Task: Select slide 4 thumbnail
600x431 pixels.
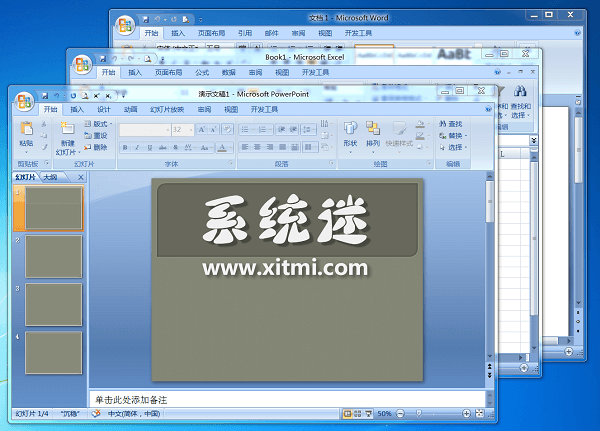Action: click(54, 353)
